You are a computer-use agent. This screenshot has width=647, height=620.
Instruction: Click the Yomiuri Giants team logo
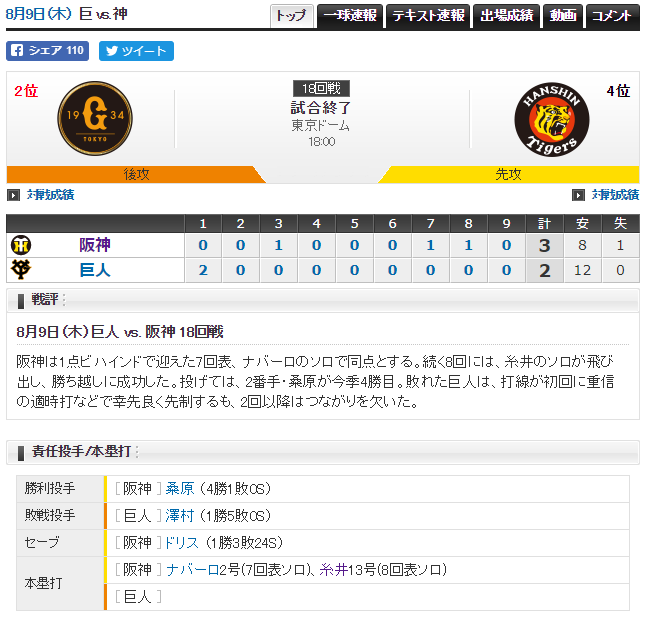[95, 118]
